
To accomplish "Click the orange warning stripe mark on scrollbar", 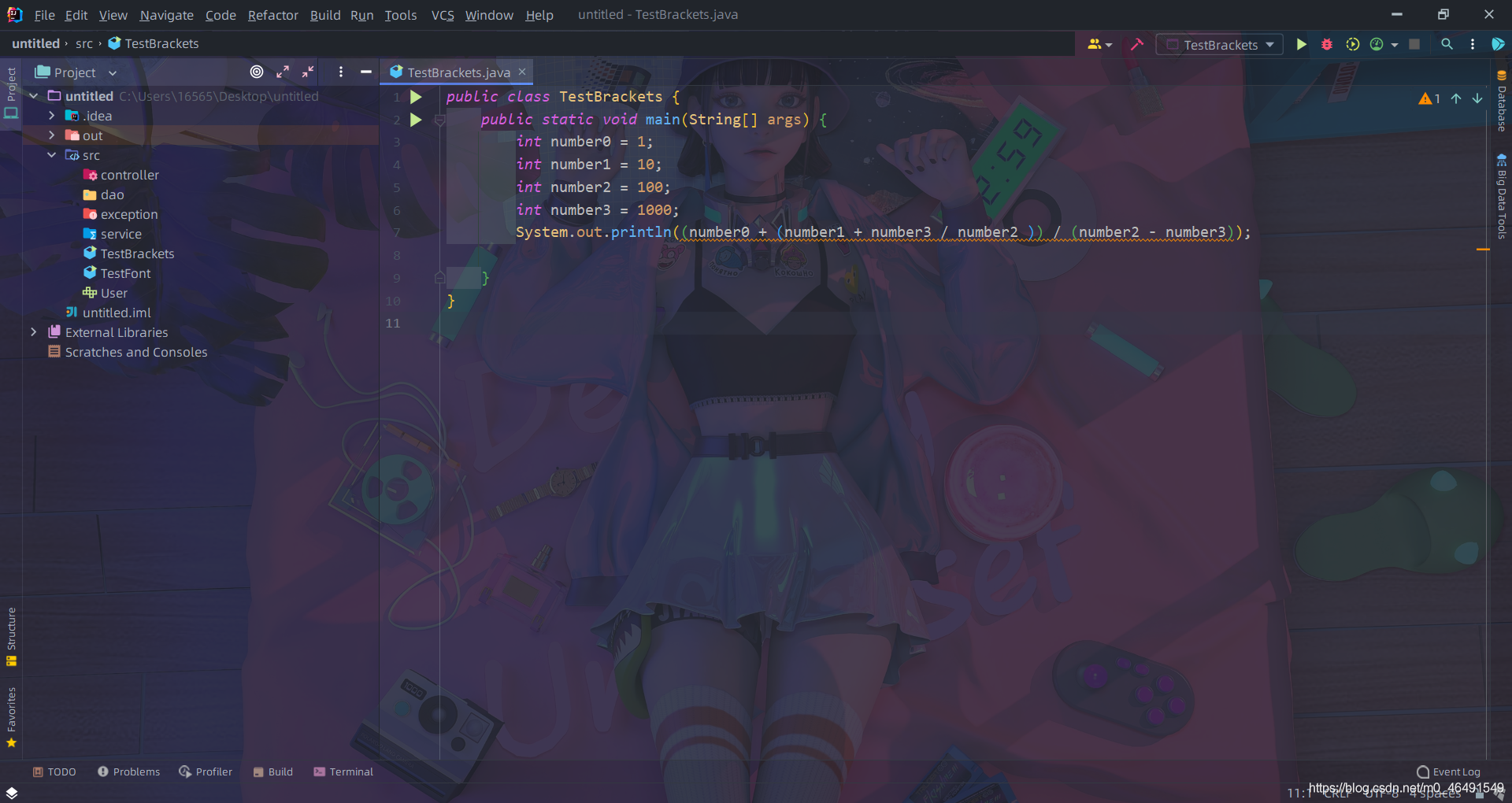I will coord(1483,249).
